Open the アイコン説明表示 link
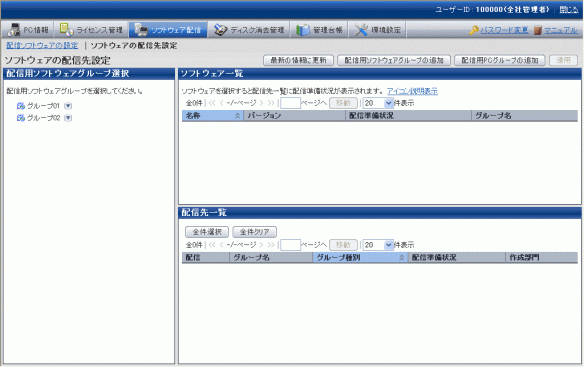Viewport: 584px width, 367px height. point(412,91)
